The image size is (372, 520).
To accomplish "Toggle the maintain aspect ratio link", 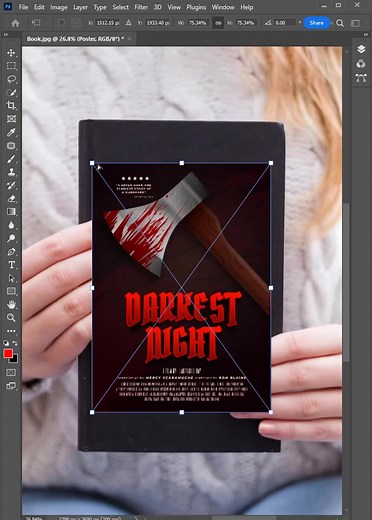I will (218, 23).
